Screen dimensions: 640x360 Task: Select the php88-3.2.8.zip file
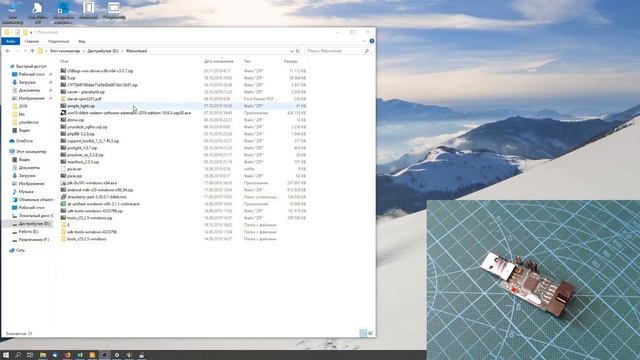click(78, 134)
